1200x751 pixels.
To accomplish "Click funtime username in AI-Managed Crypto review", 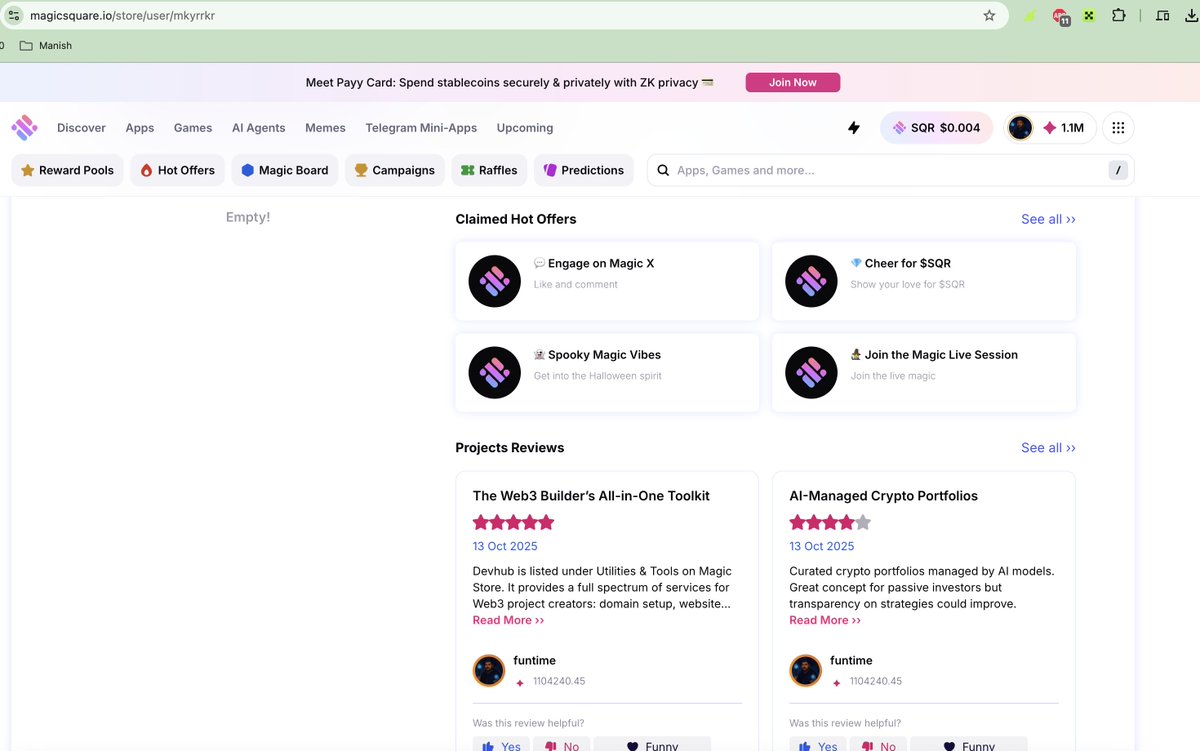I will point(851,661).
